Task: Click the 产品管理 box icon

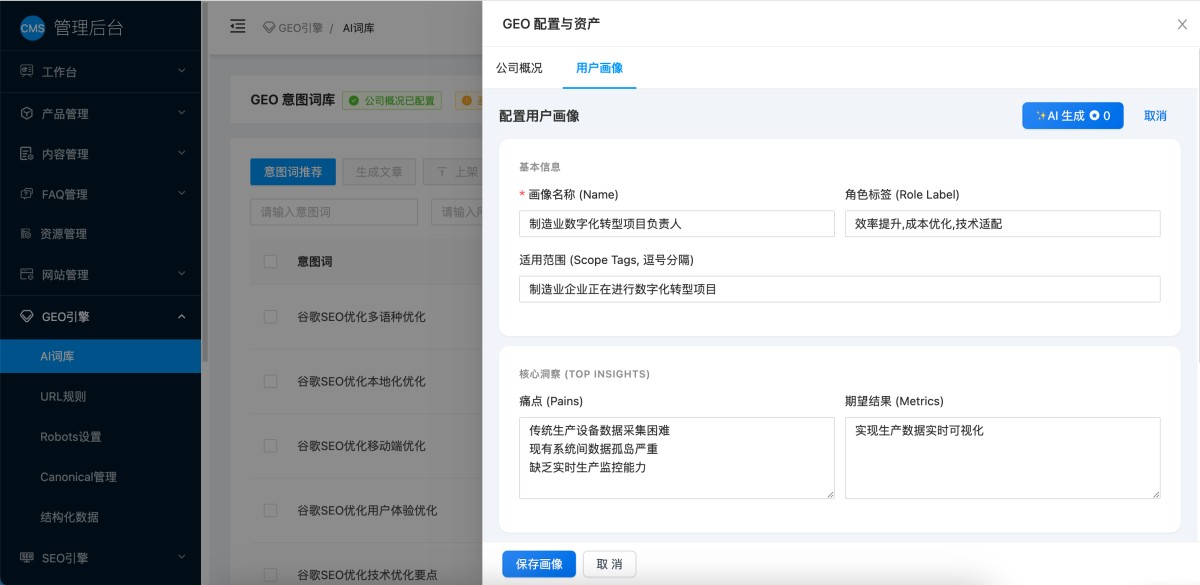Action: click(26, 114)
